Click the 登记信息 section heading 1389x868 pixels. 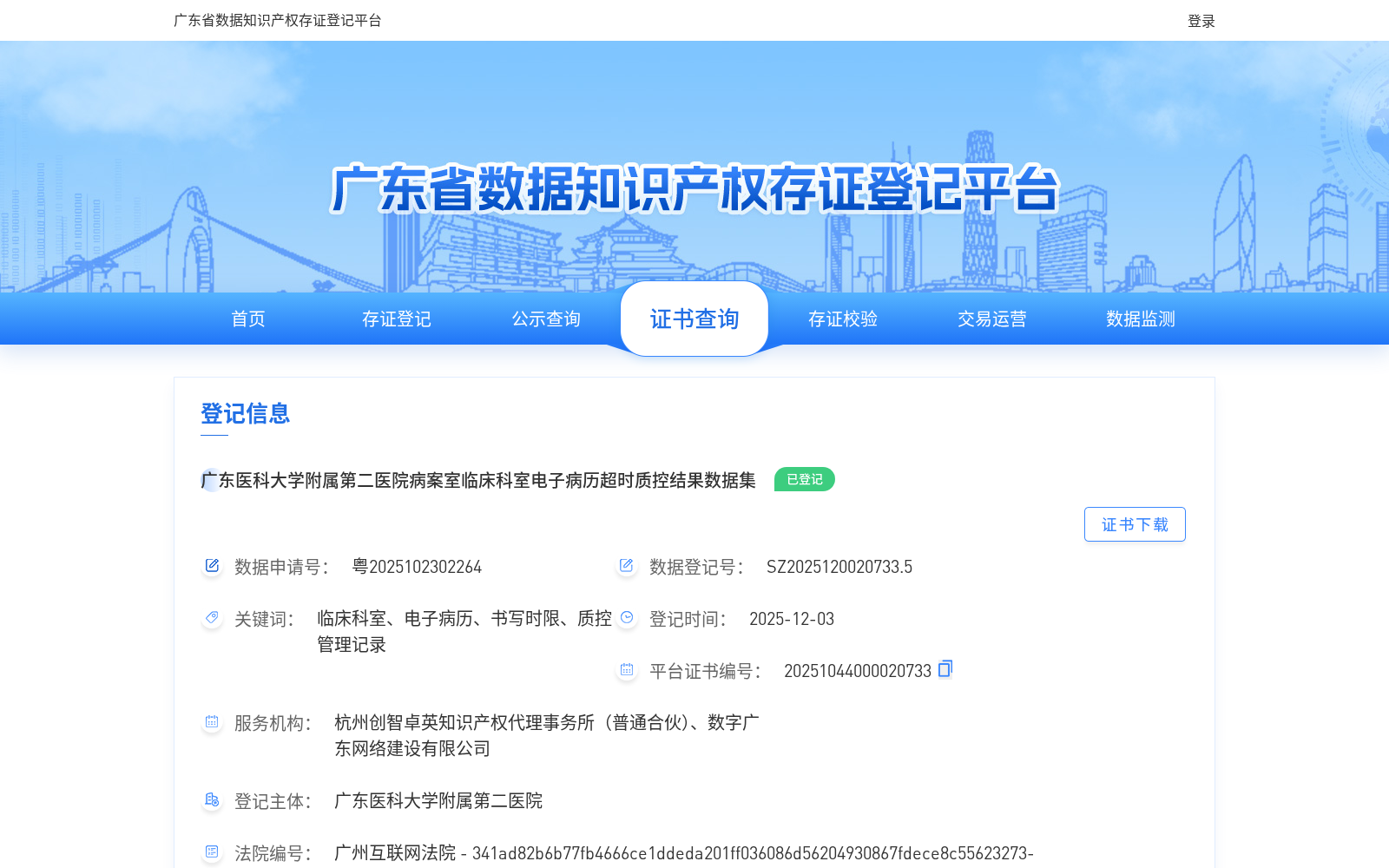[246, 413]
